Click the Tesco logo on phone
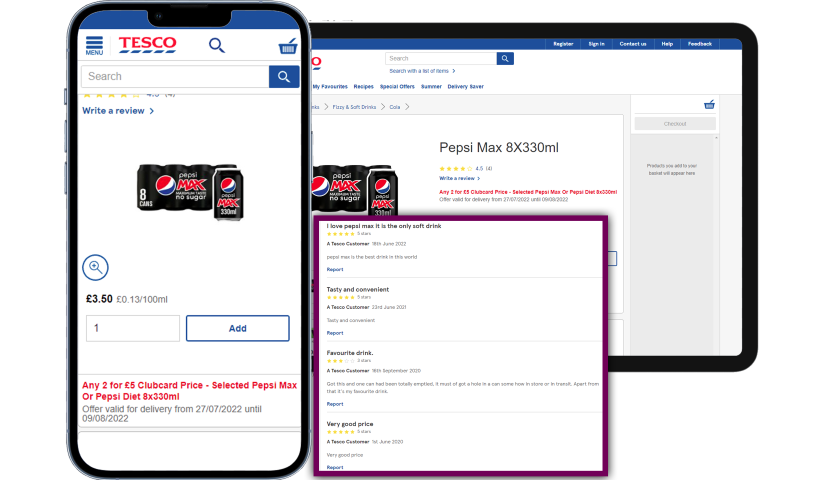This screenshot has width=823, height=480. pos(147,44)
